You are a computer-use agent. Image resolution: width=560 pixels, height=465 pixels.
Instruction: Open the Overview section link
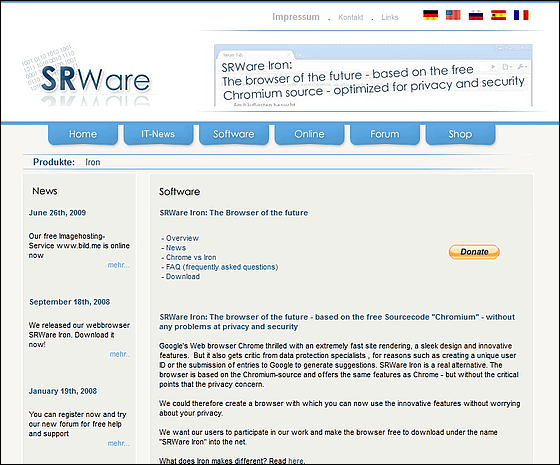(x=182, y=238)
